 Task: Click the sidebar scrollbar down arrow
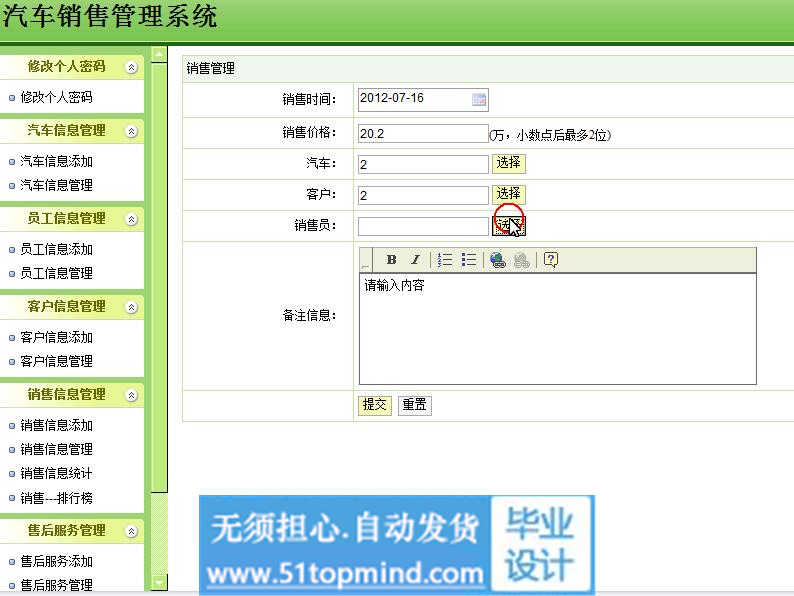point(159,582)
